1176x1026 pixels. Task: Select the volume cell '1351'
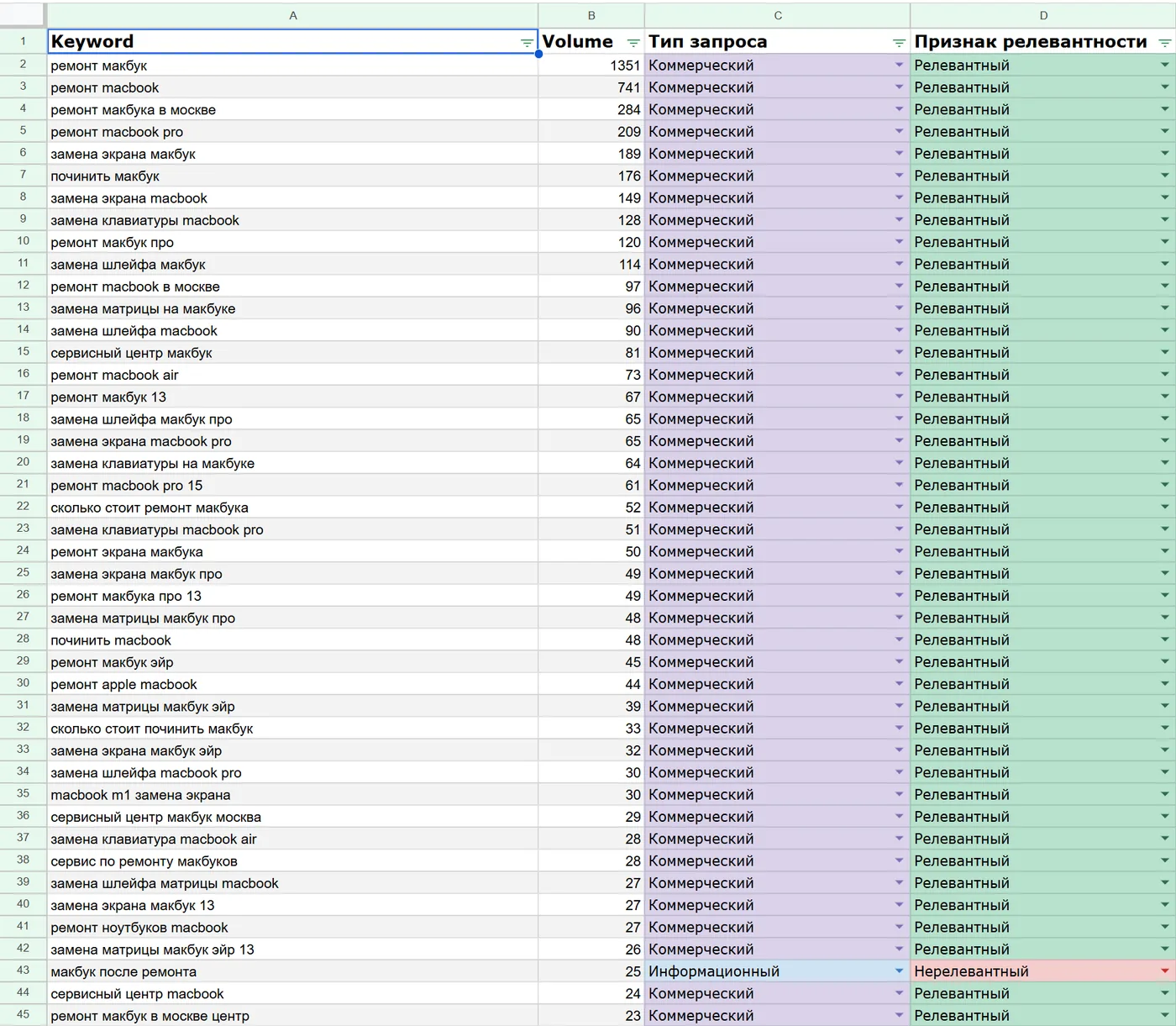click(591, 65)
